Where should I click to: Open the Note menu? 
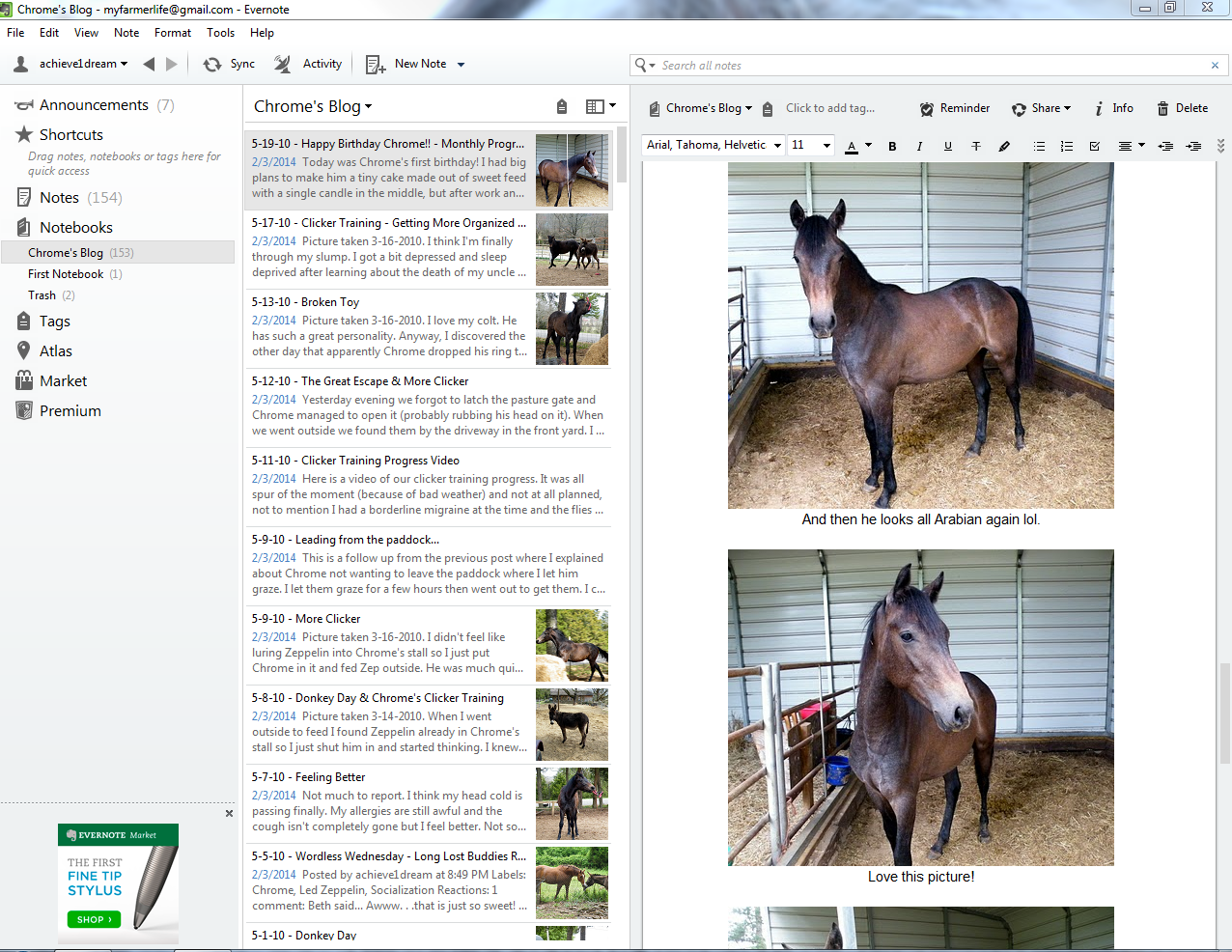(x=126, y=32)
